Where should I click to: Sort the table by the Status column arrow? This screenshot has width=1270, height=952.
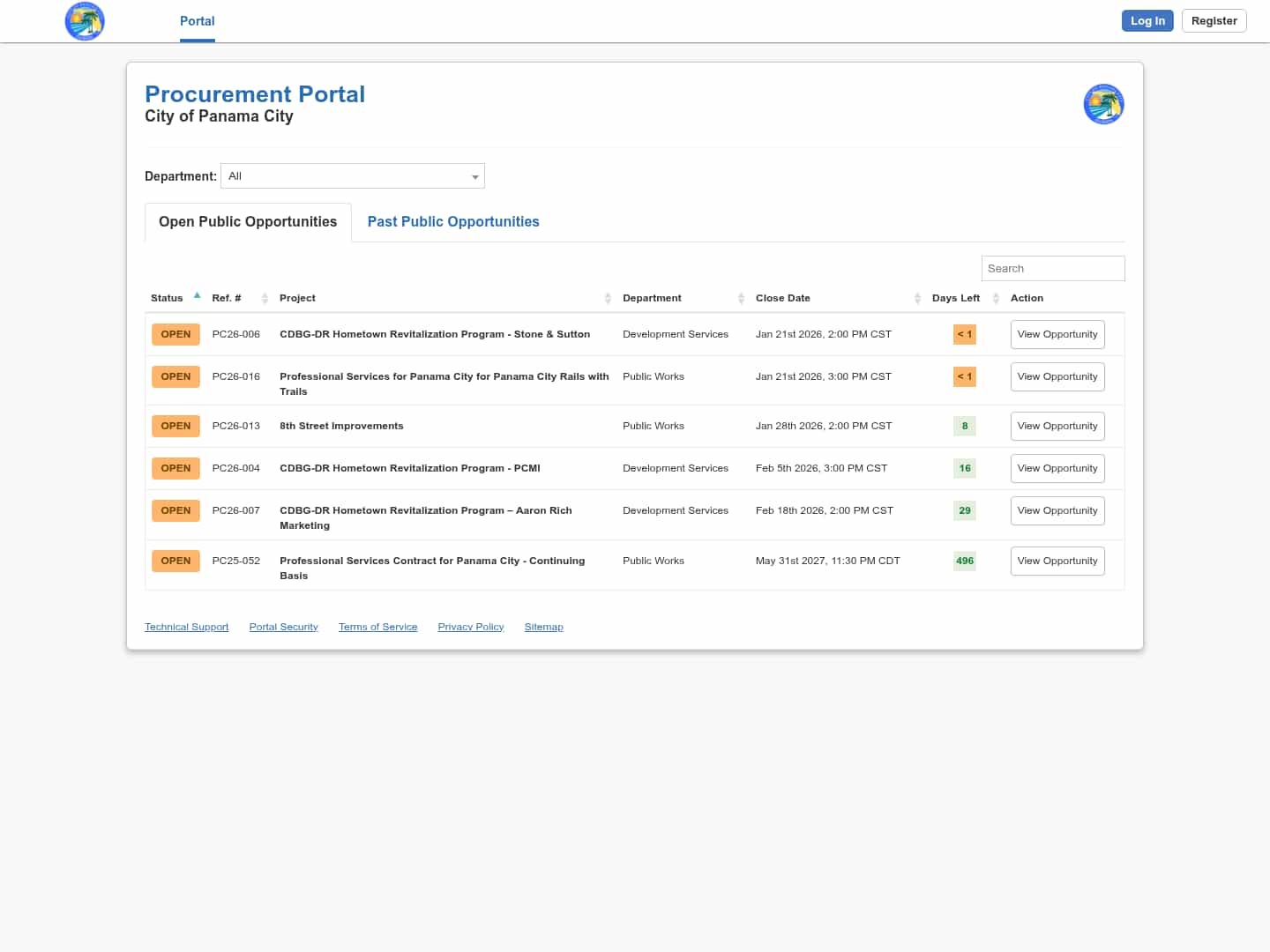197,296
